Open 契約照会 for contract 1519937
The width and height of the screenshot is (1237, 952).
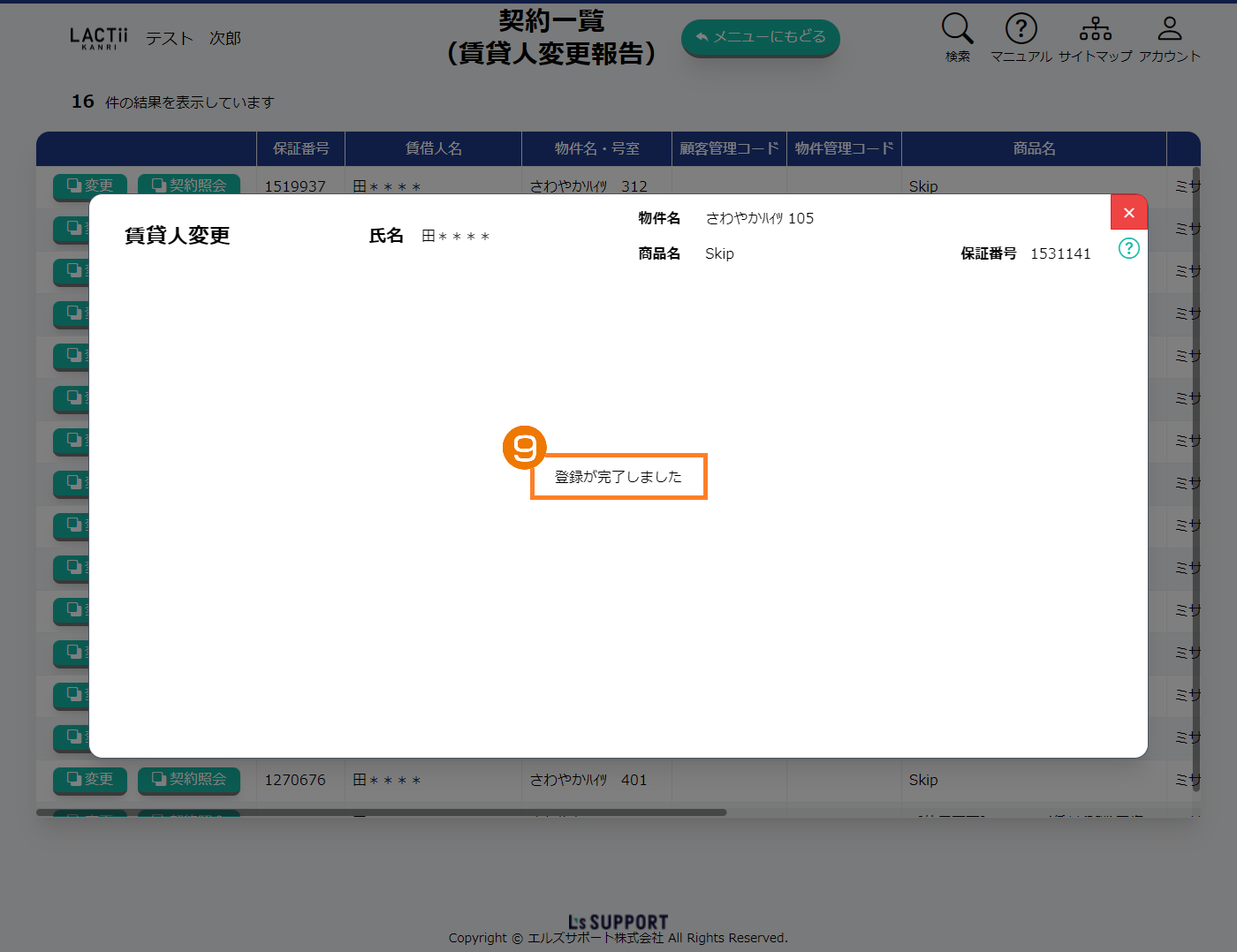click(189, 185)
